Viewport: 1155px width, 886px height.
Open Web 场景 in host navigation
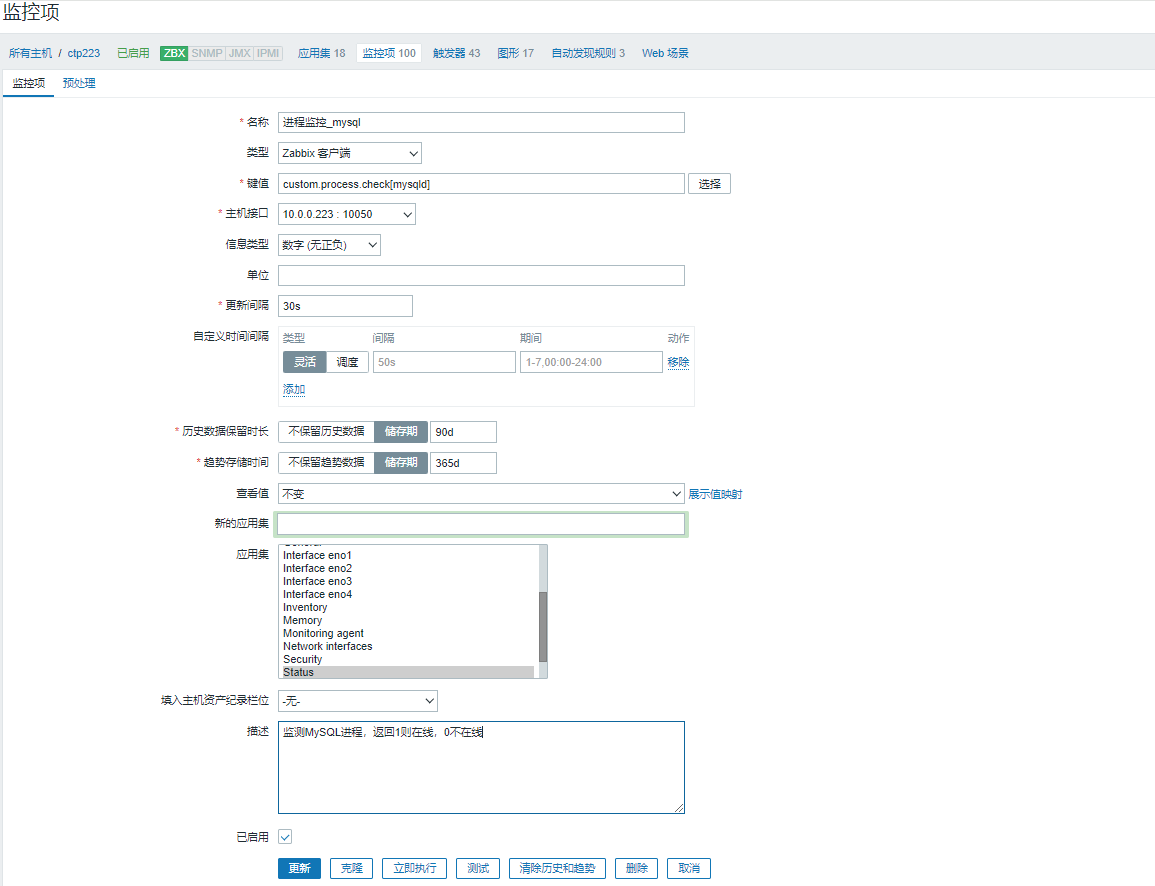665,53
